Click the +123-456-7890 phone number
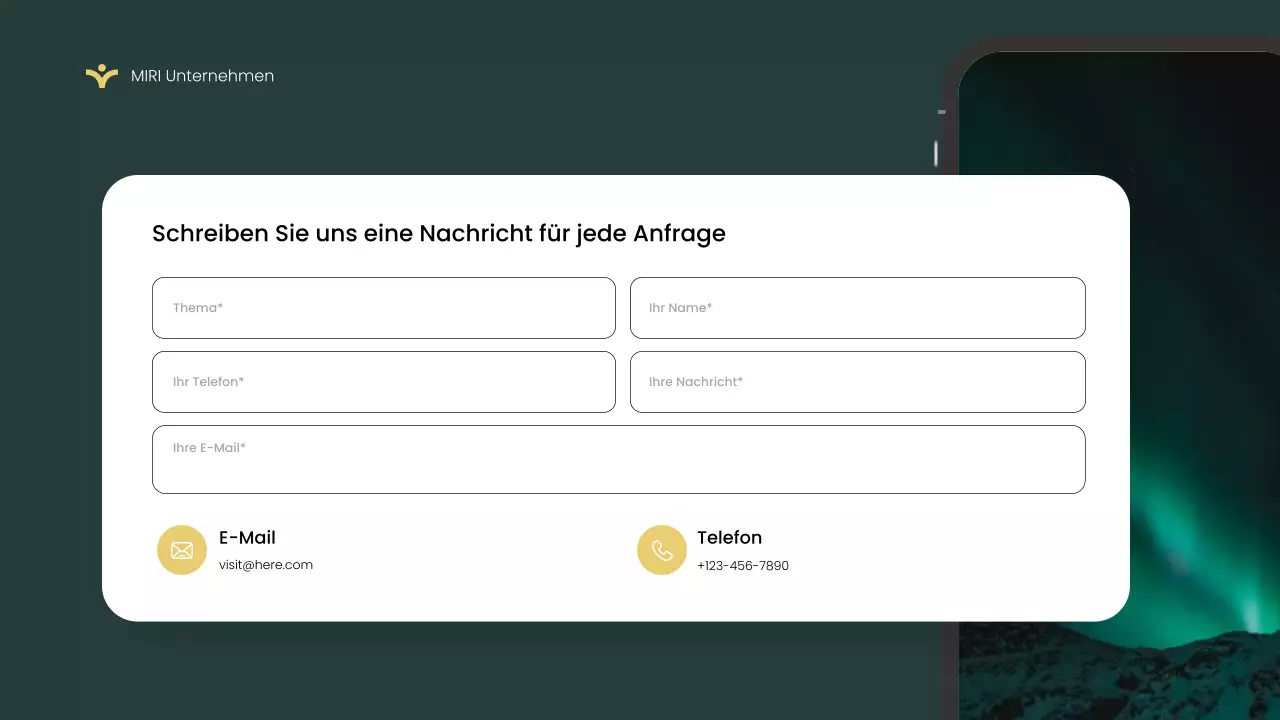The image size is (1280, 720). point(743,565)
